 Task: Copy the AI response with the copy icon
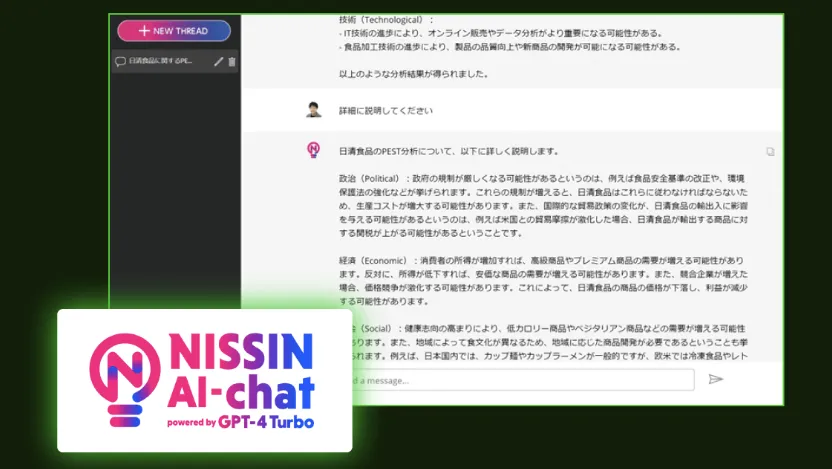770,152
